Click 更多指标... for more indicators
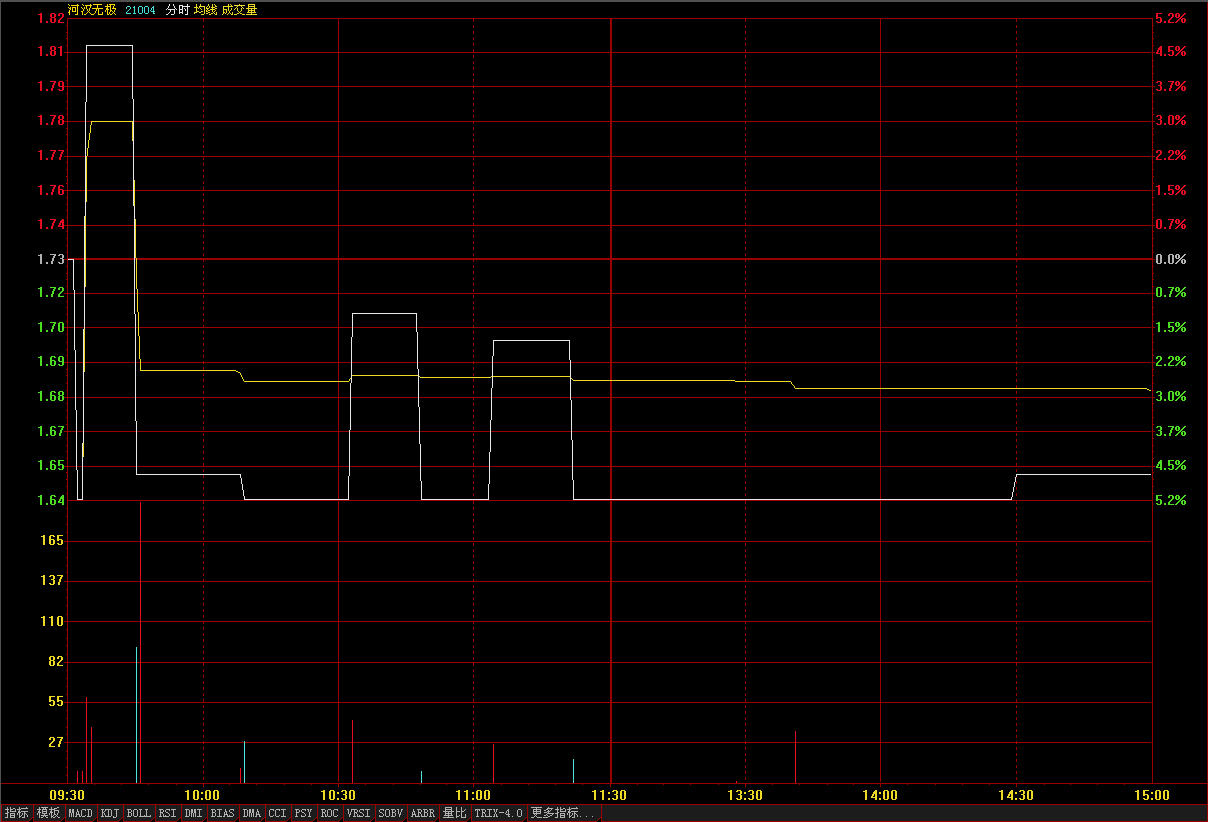 pos(563,813)
